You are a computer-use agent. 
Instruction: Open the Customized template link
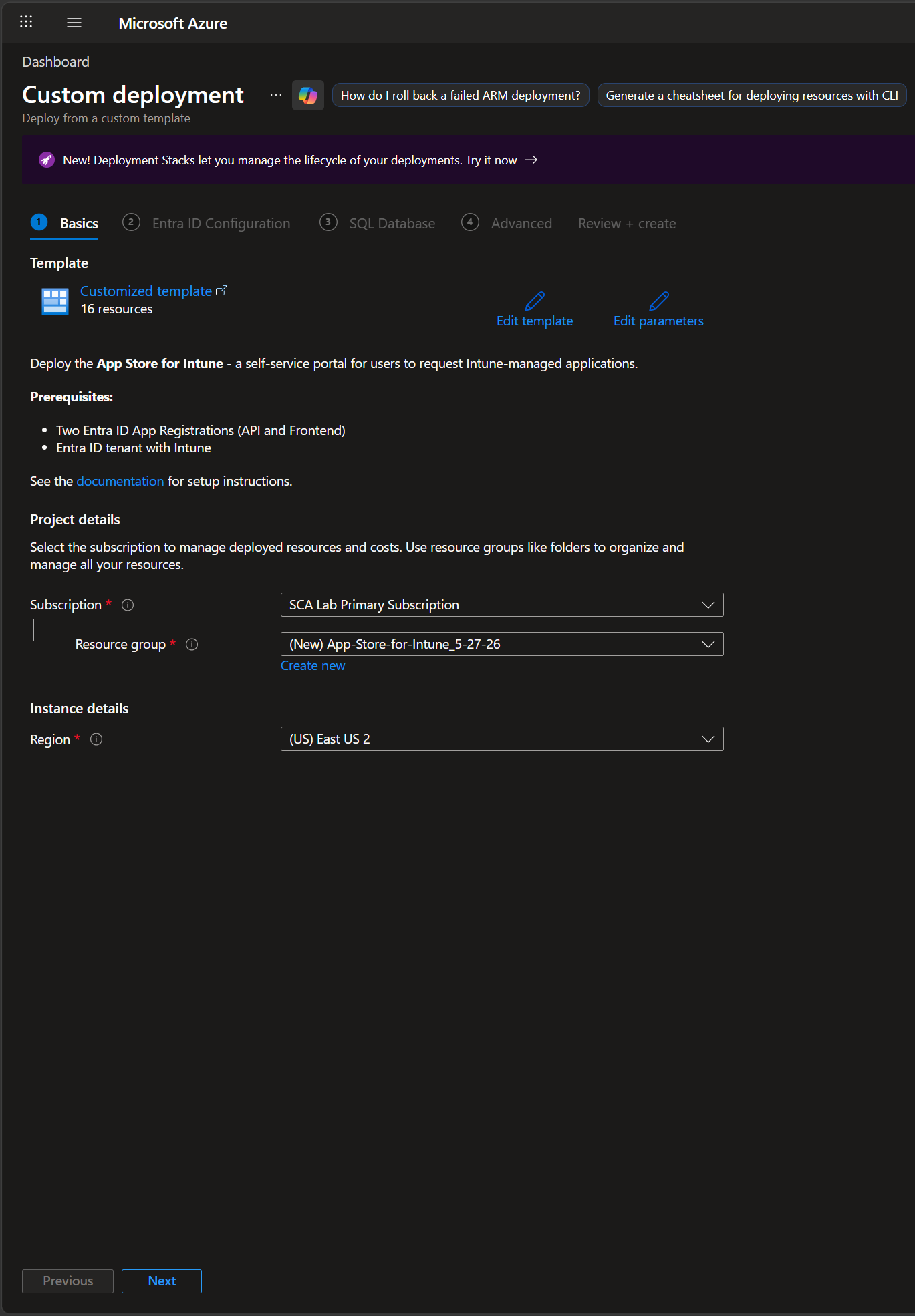pos(146,291)
